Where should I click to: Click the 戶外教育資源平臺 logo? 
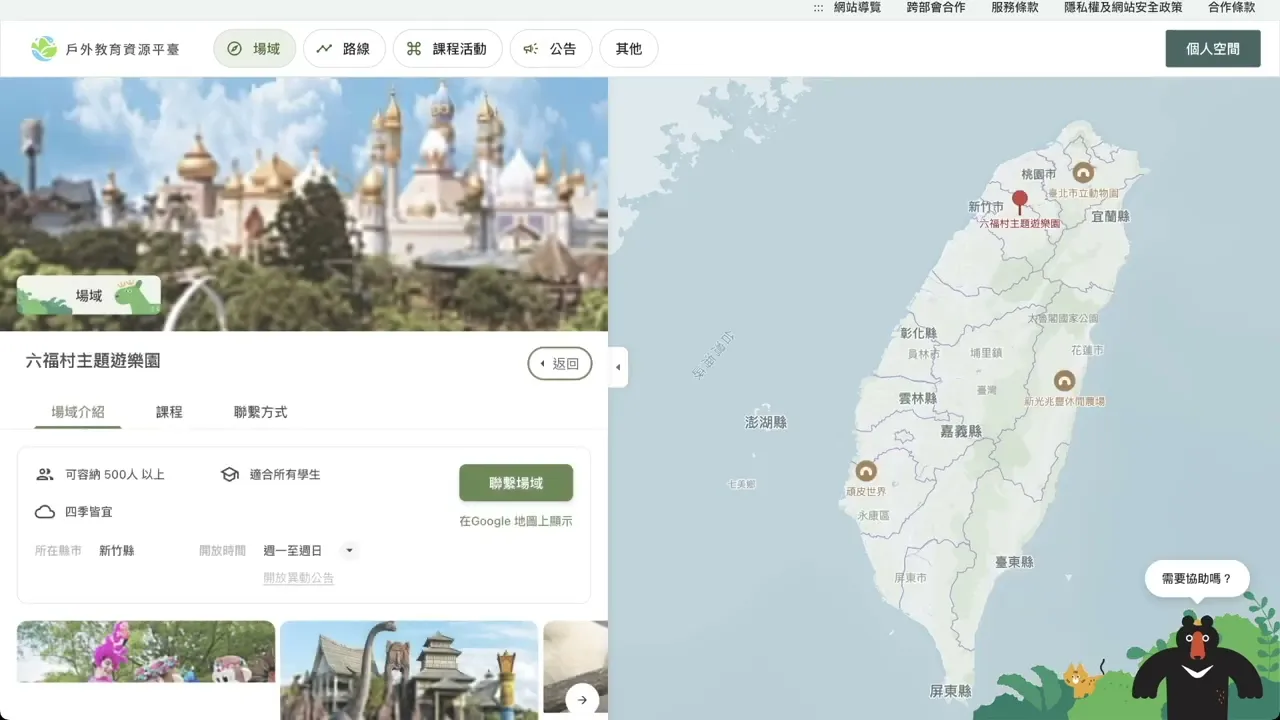click(105, 48)
